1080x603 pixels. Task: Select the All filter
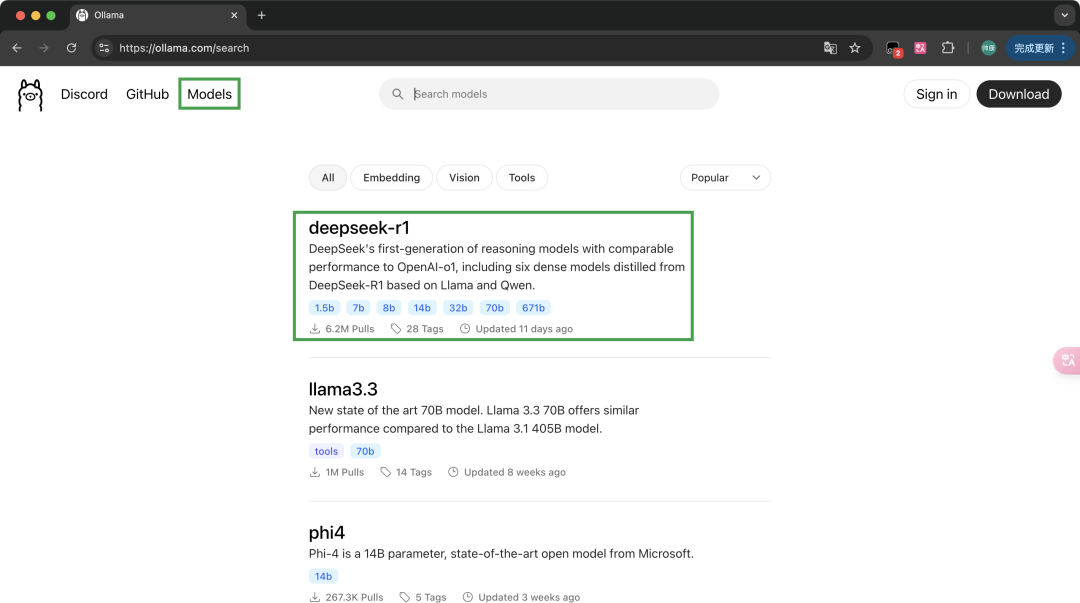[x=328, y=178]
